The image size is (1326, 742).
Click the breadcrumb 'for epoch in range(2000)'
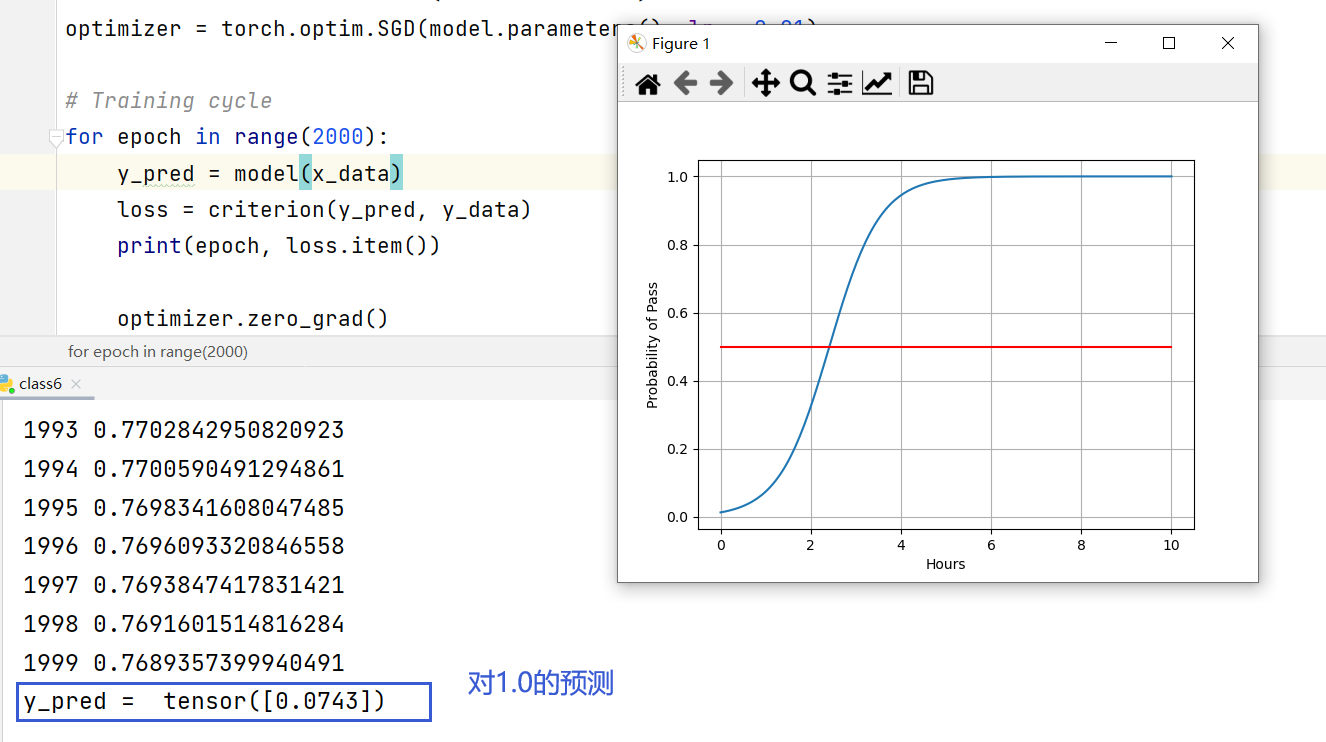coord(158,352)
